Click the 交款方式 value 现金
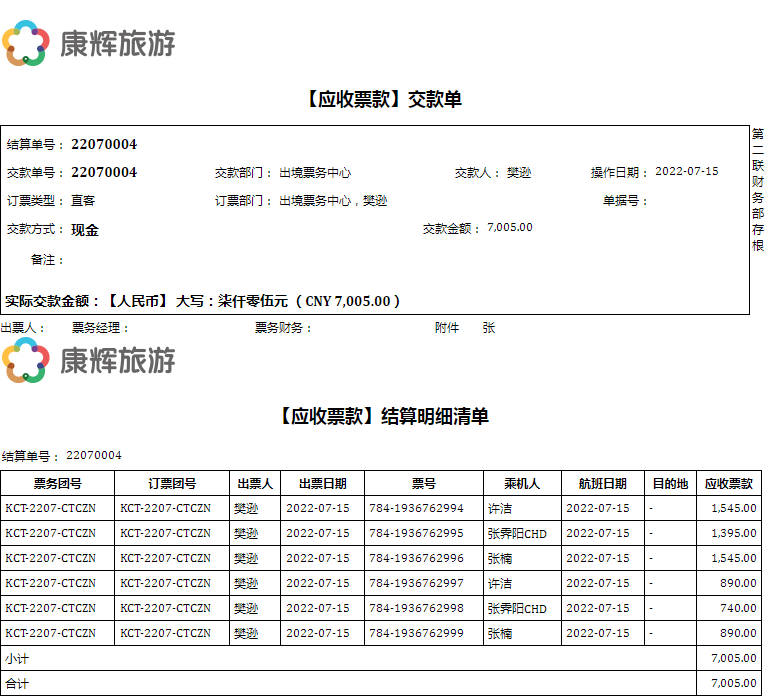Screen dimensions: 772x698 (85, 230)
